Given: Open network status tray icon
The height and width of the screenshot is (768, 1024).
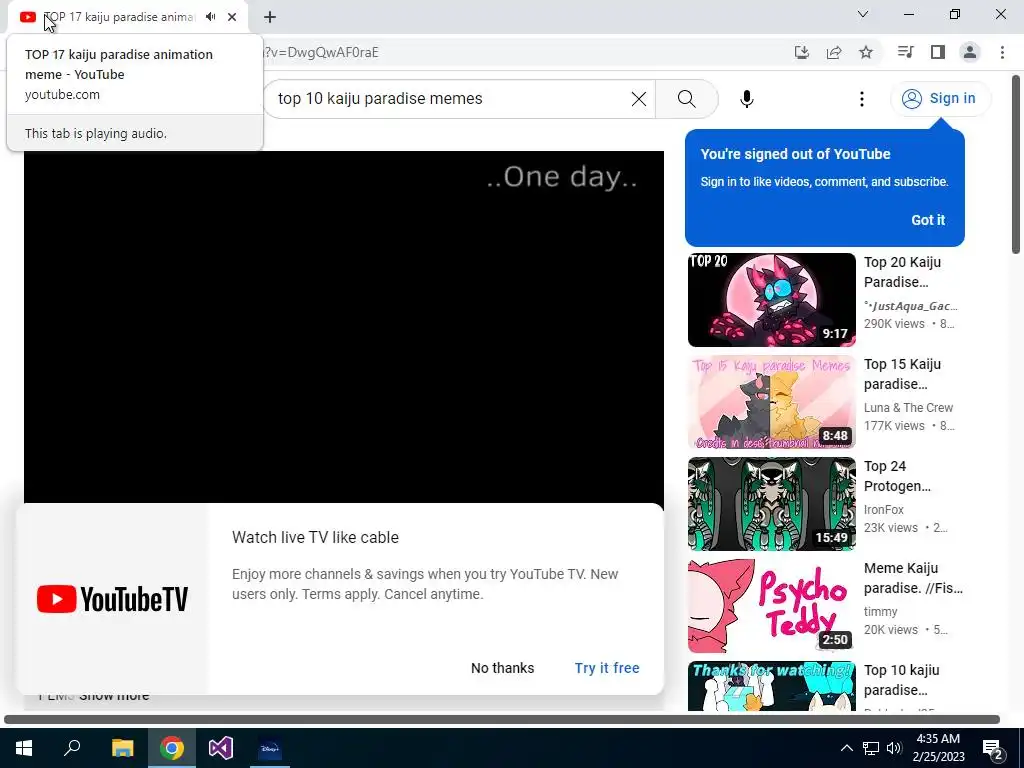Looking at the screenshot, I should 871,748.
